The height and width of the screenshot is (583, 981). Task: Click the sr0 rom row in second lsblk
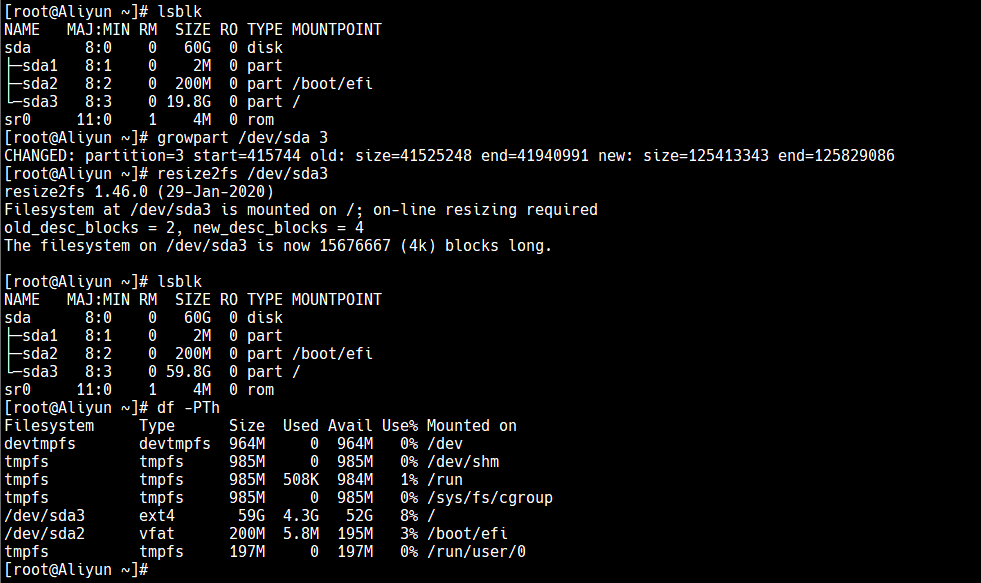click(x=139, y=390)
